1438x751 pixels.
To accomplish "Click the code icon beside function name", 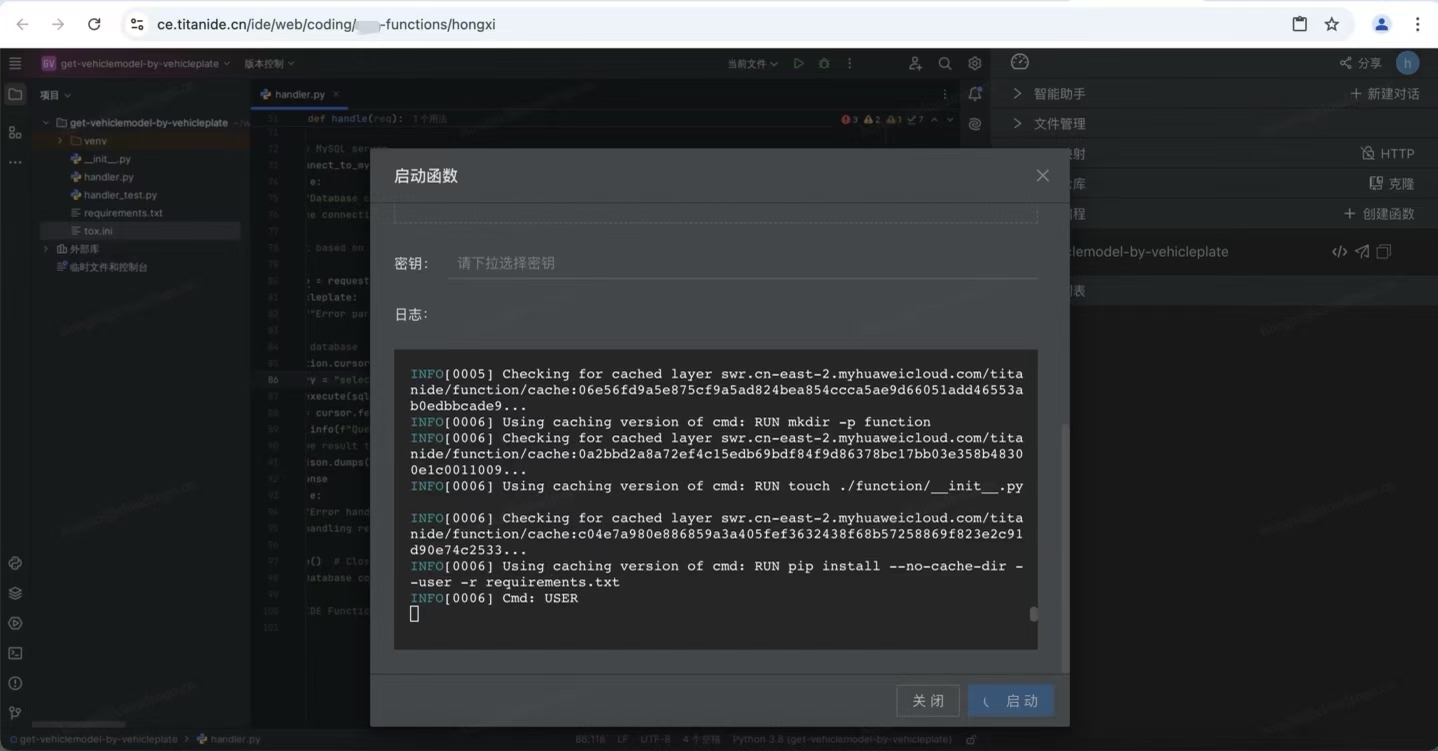I will (1339, 252).
